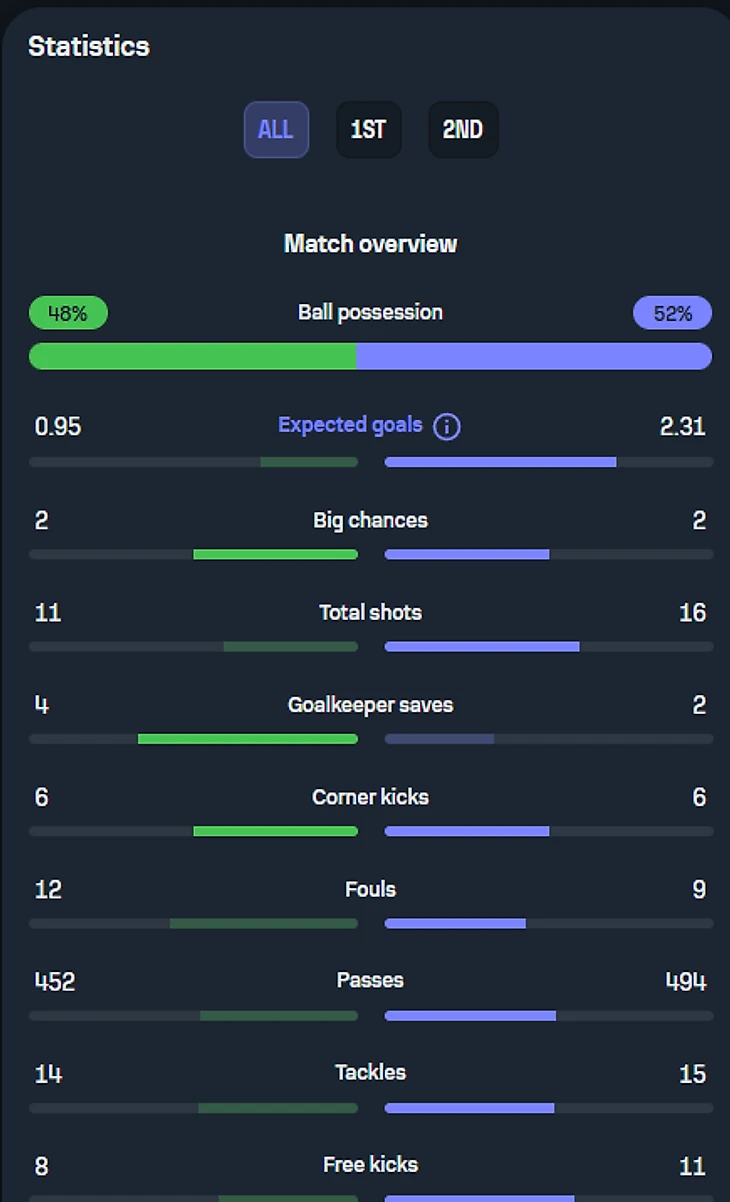The image size is (730, 1202).
Task: Switch to the 1ST half tab
Action: point(368,130)
